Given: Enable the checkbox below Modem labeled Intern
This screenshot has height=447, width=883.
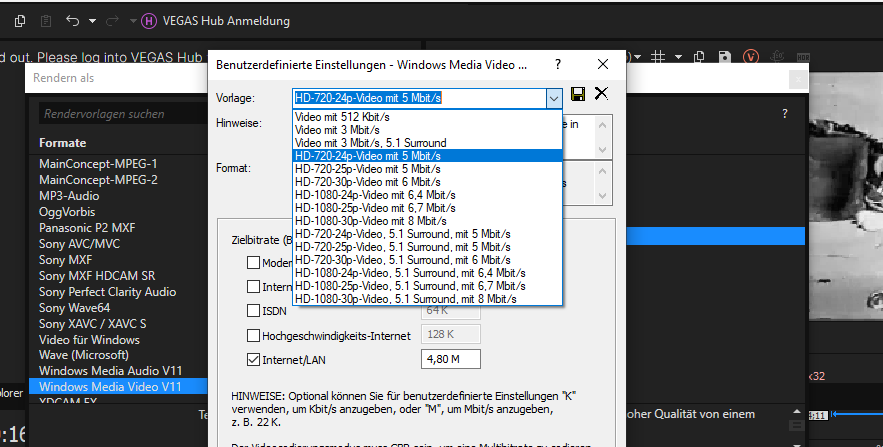Looking at the screenshot, I should click(x=253, y=287).
